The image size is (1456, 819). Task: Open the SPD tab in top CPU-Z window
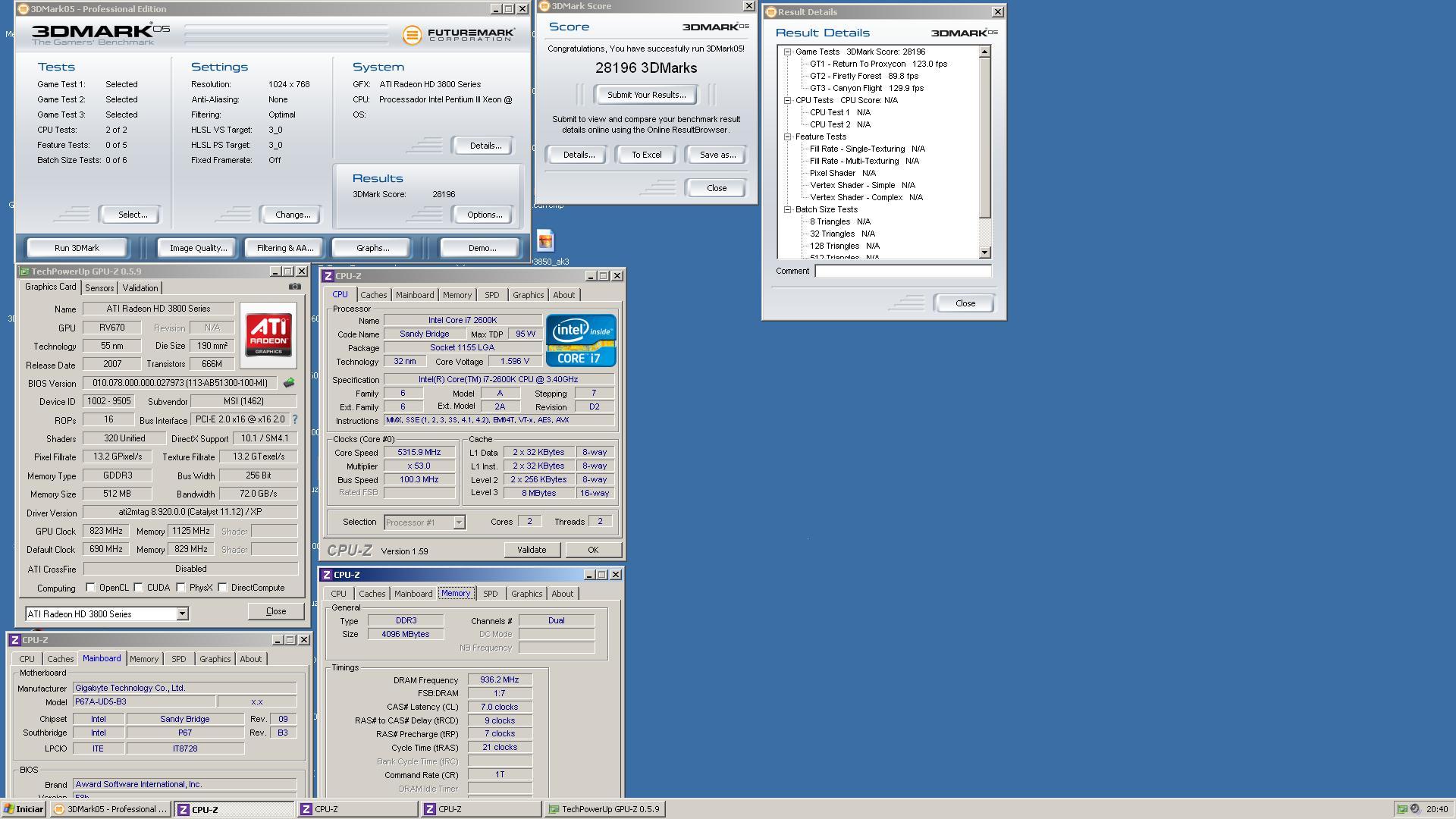pos(492,295)
